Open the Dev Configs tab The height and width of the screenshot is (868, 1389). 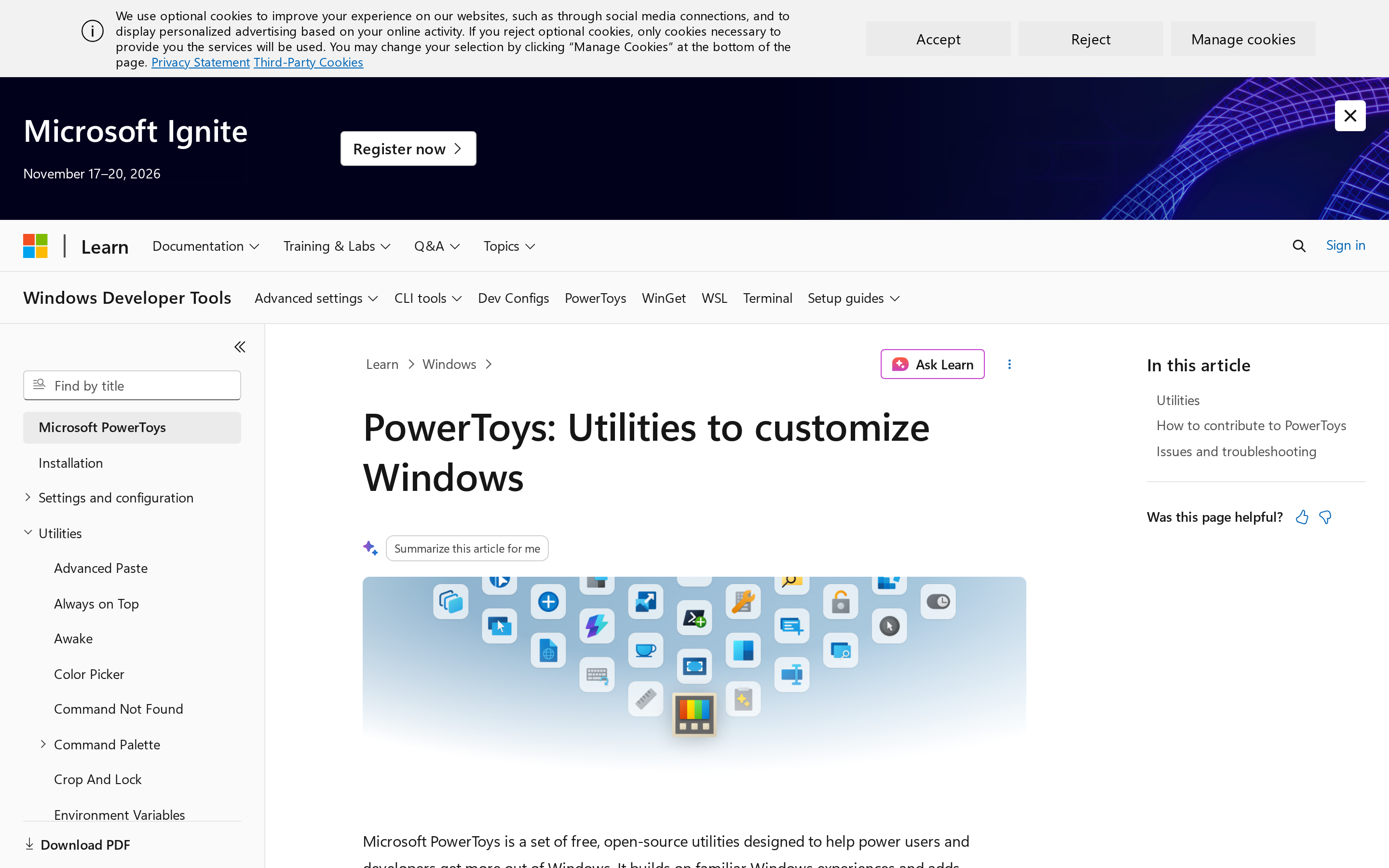coord(513,298)
